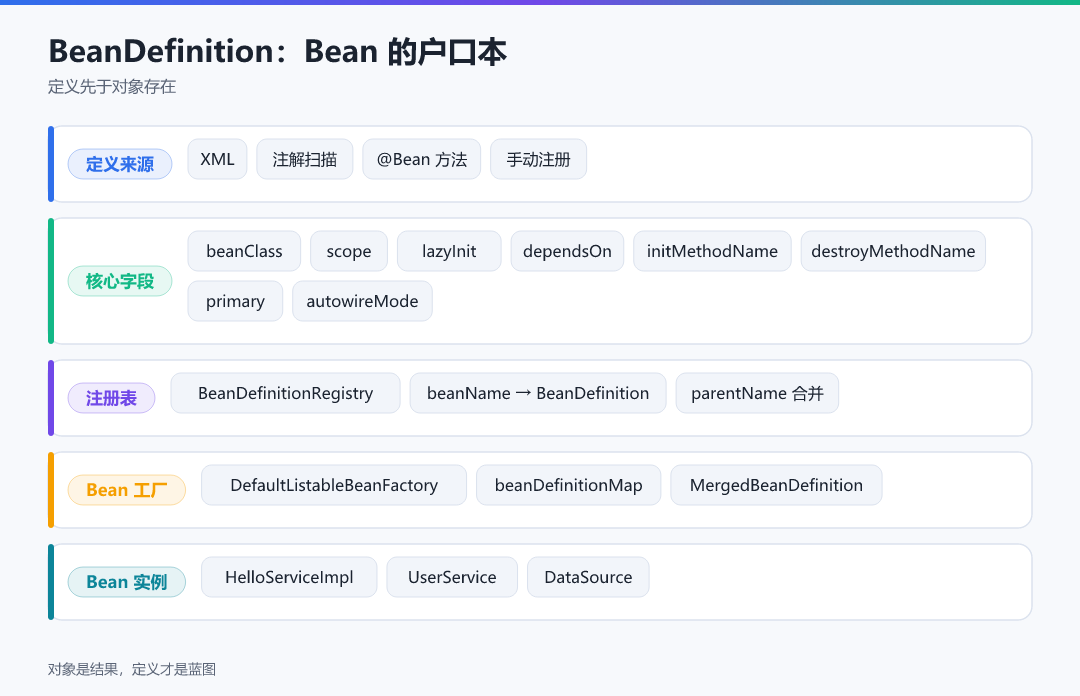Select the MergedBeanDefinition chip

776,485
